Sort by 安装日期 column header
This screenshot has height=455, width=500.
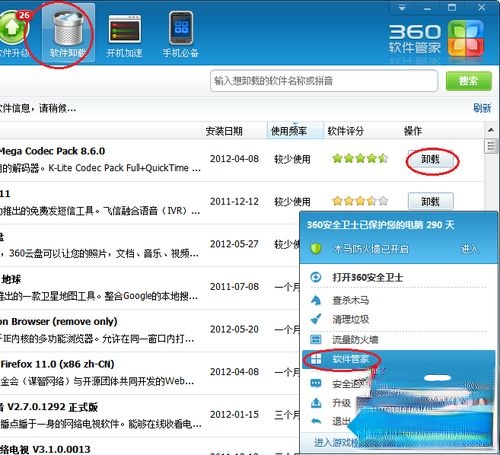[224, 131]
